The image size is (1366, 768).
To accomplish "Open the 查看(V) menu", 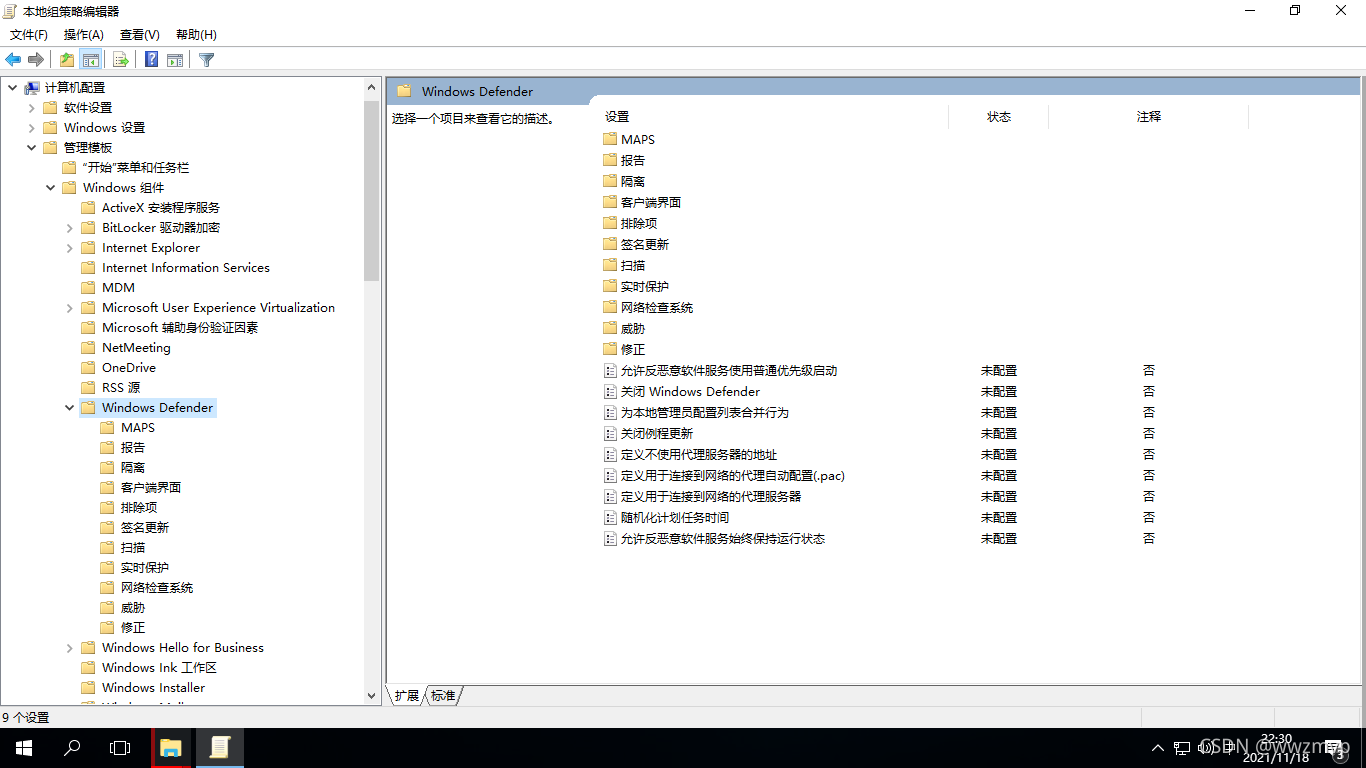I will tap(140, 35).
